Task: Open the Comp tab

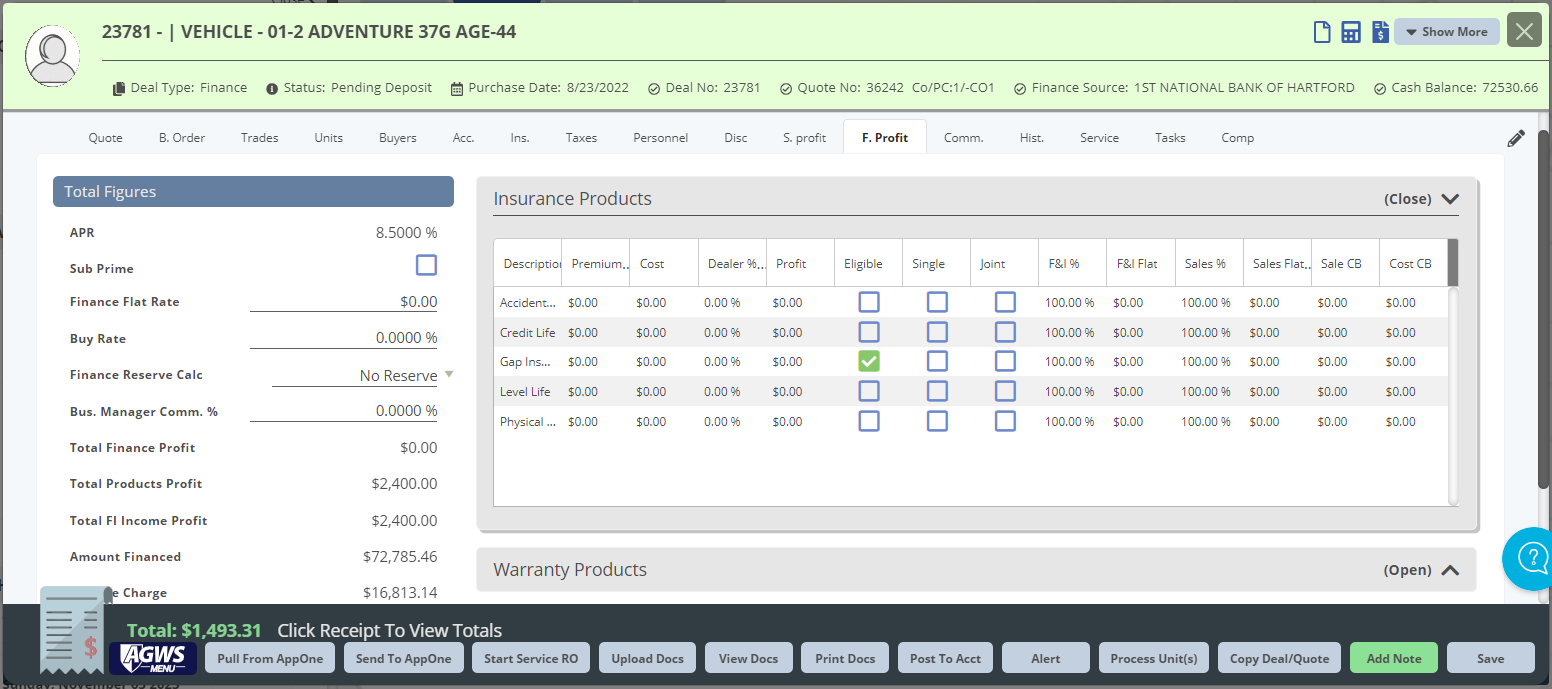Action: [1238, 138]
